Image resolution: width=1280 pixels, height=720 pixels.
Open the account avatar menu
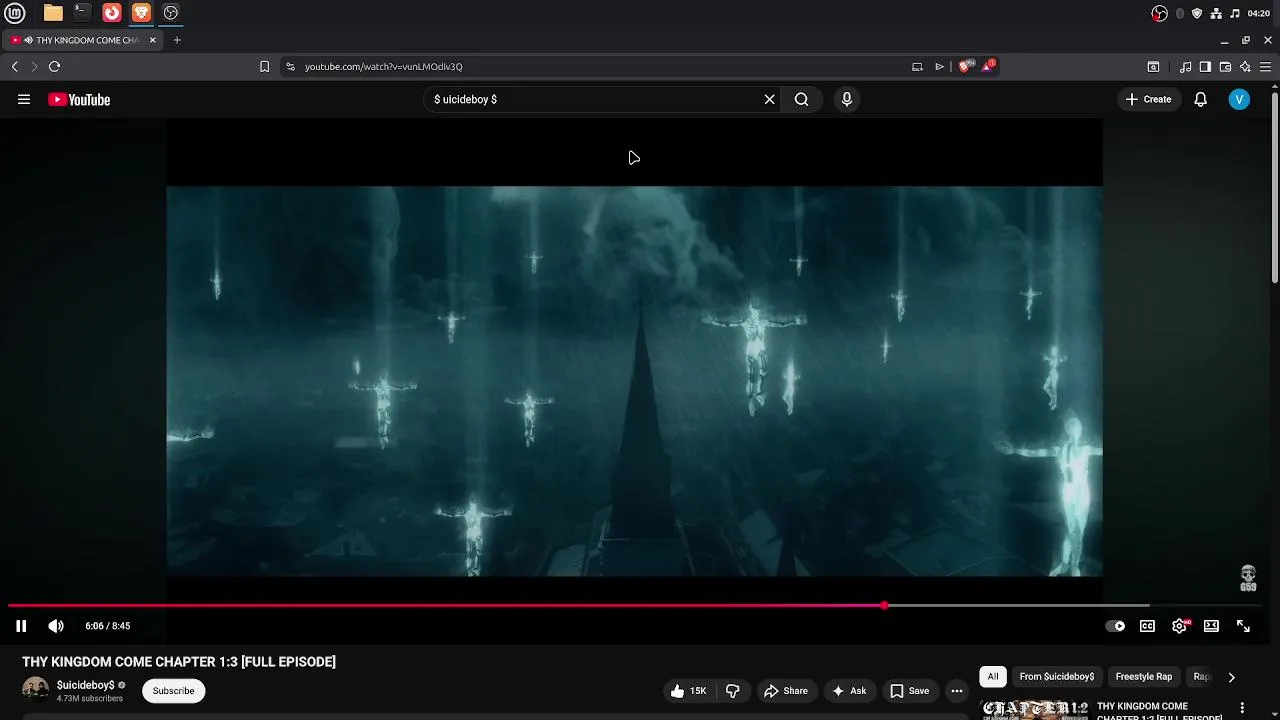click(x=1239, y=99)
